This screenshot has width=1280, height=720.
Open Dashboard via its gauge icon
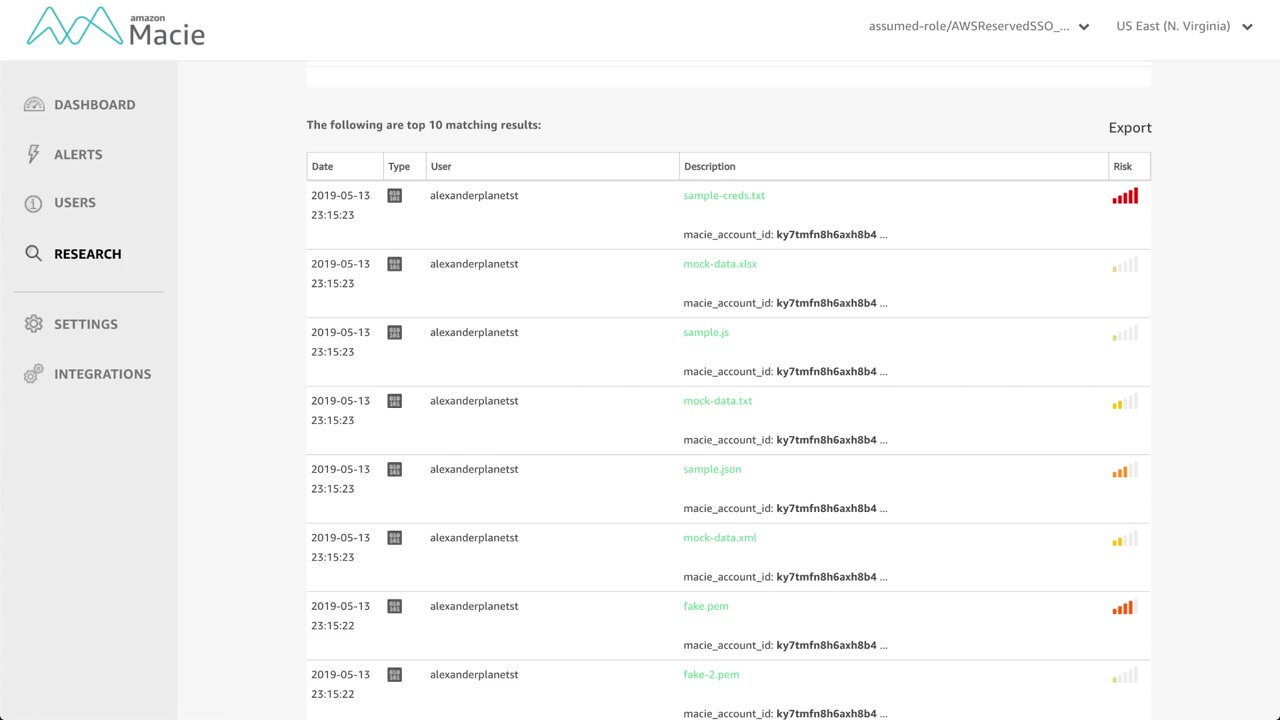pos(34,105)
